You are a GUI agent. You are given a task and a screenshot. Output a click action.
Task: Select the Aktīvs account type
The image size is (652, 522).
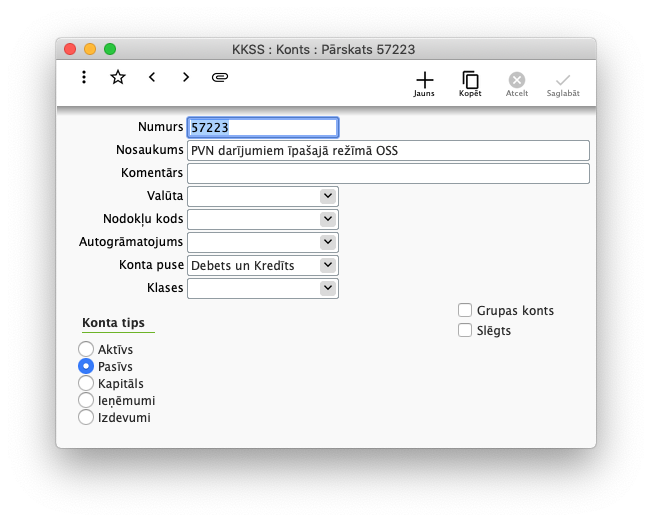pyautogui.click(x=86, y=349)
